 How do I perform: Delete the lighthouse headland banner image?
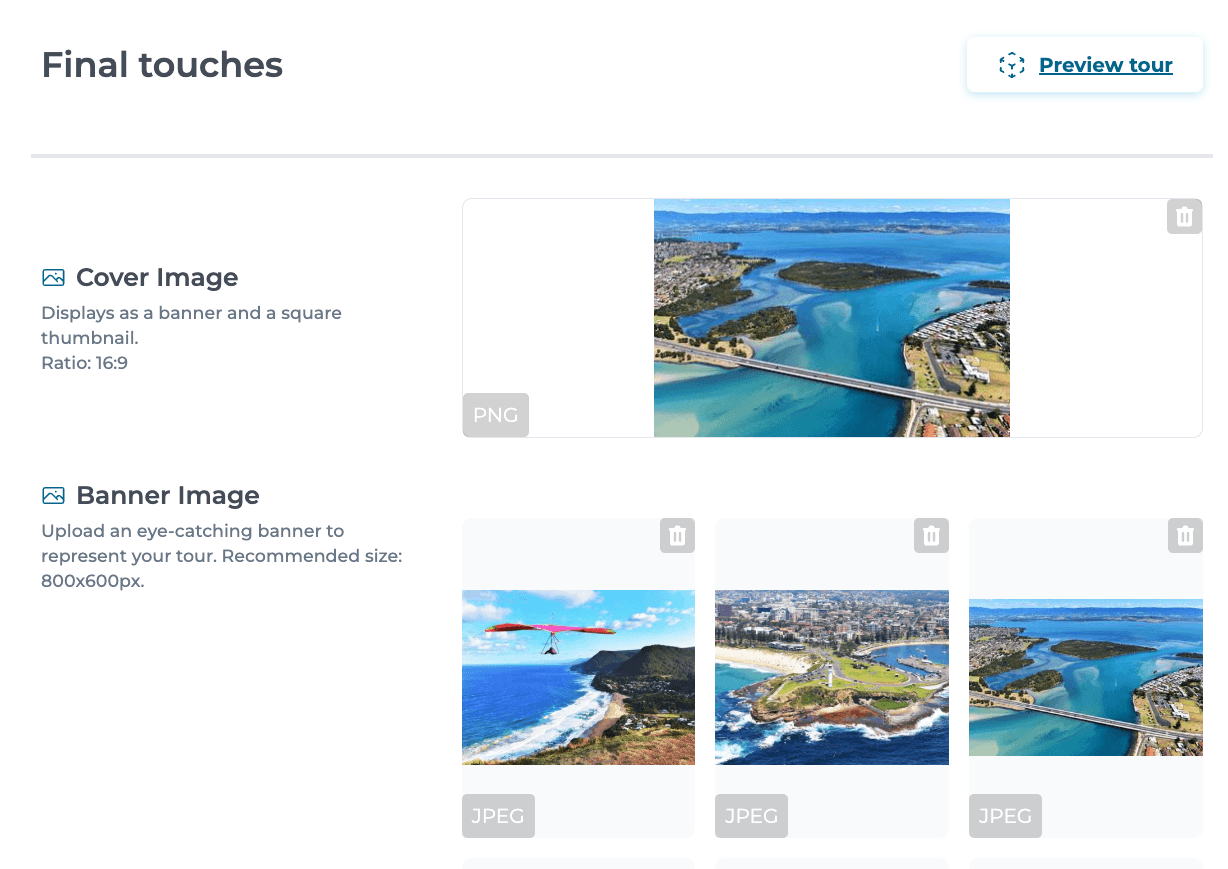pyautogui.click(x=931, y=536)
